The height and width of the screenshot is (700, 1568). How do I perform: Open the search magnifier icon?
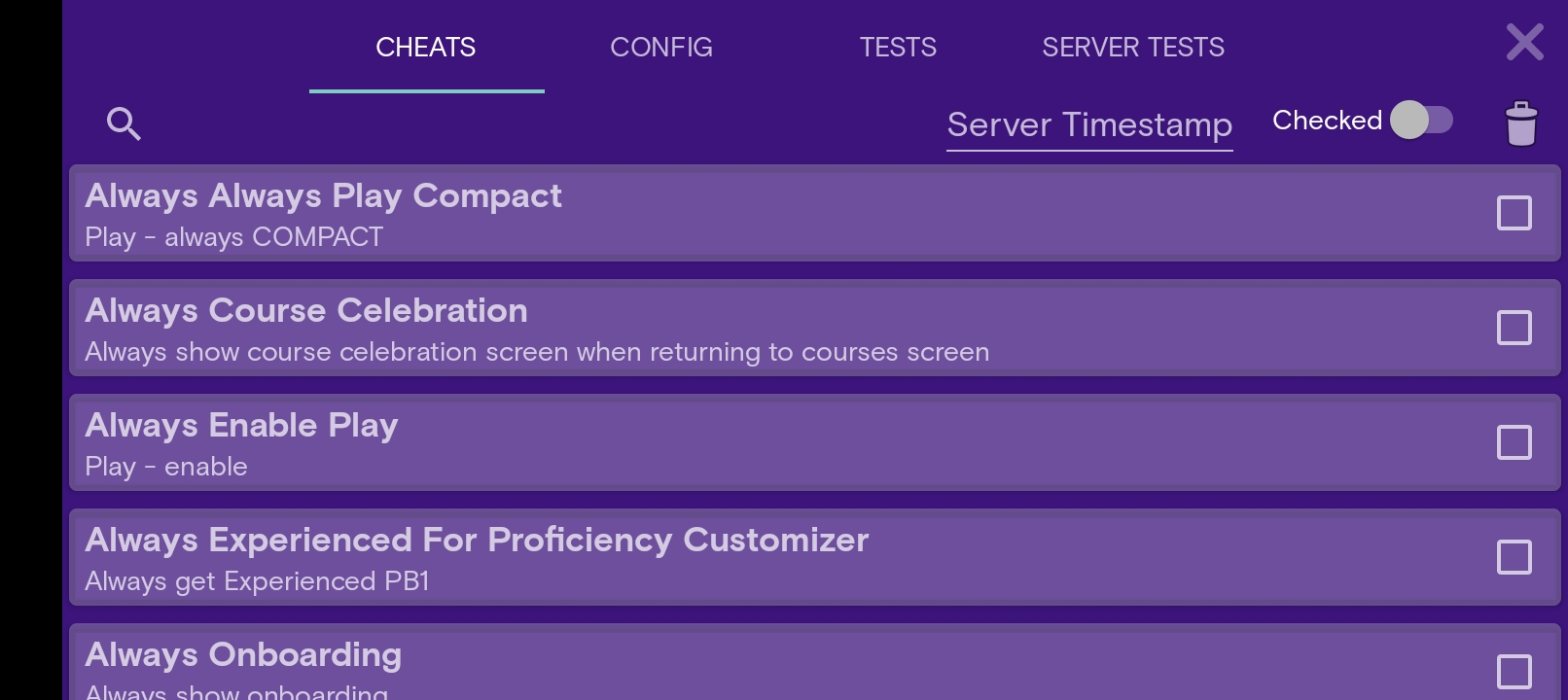tap(124, 123)
